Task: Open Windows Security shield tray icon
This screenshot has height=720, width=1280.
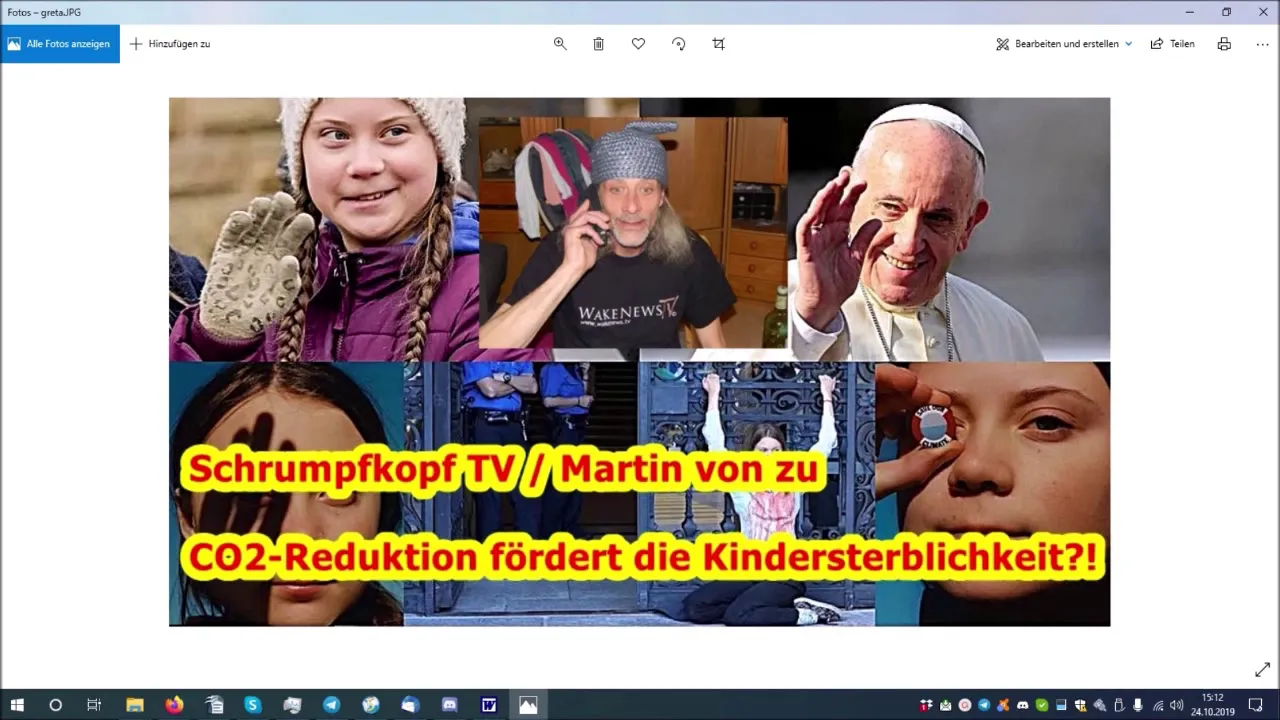Action: pos(1080,705)
